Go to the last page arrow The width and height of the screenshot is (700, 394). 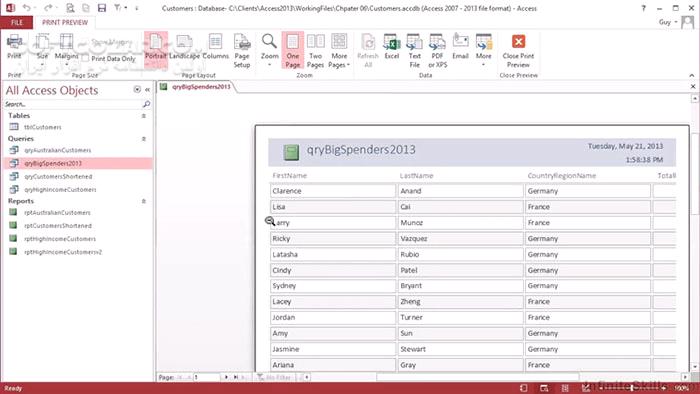click(236, 377)
